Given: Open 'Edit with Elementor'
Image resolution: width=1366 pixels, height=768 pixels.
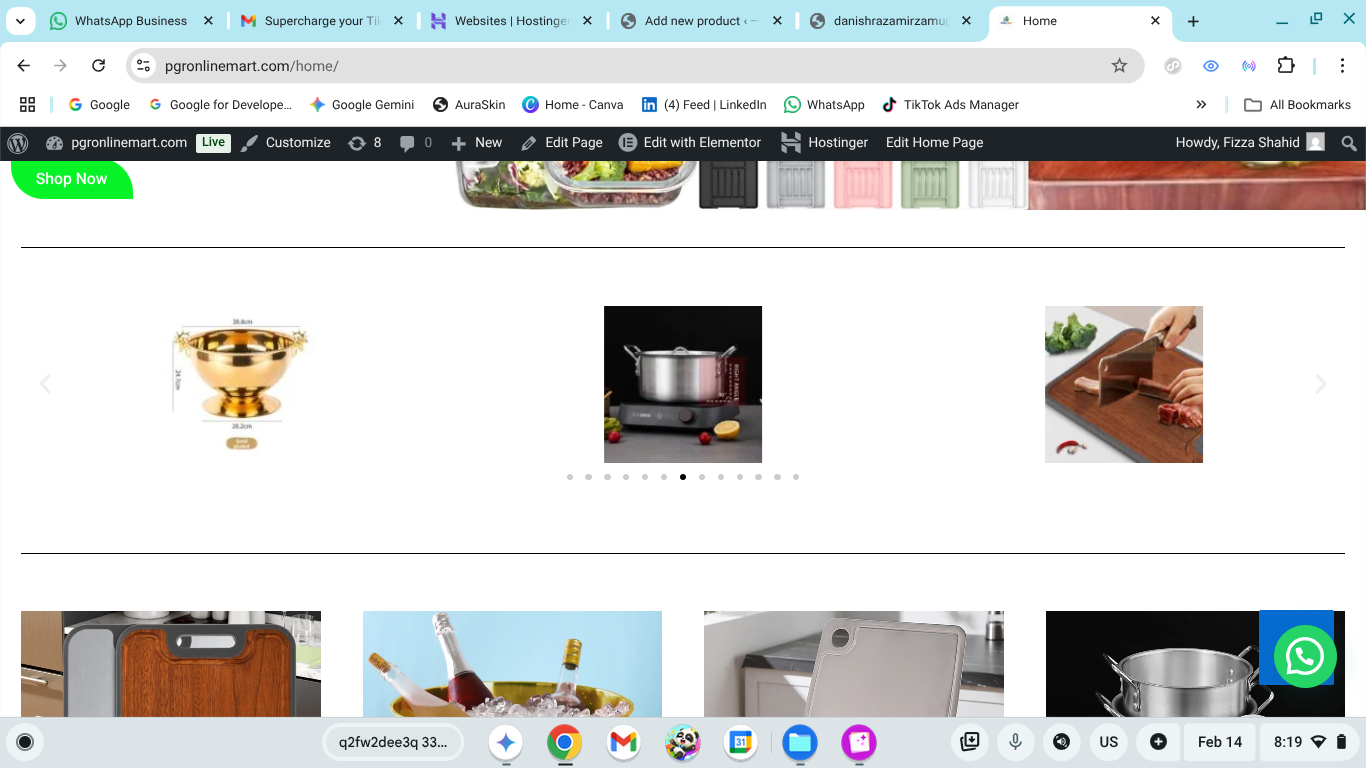Looking at the screenshot, I should pyautogui.click(x=690, y=142).
